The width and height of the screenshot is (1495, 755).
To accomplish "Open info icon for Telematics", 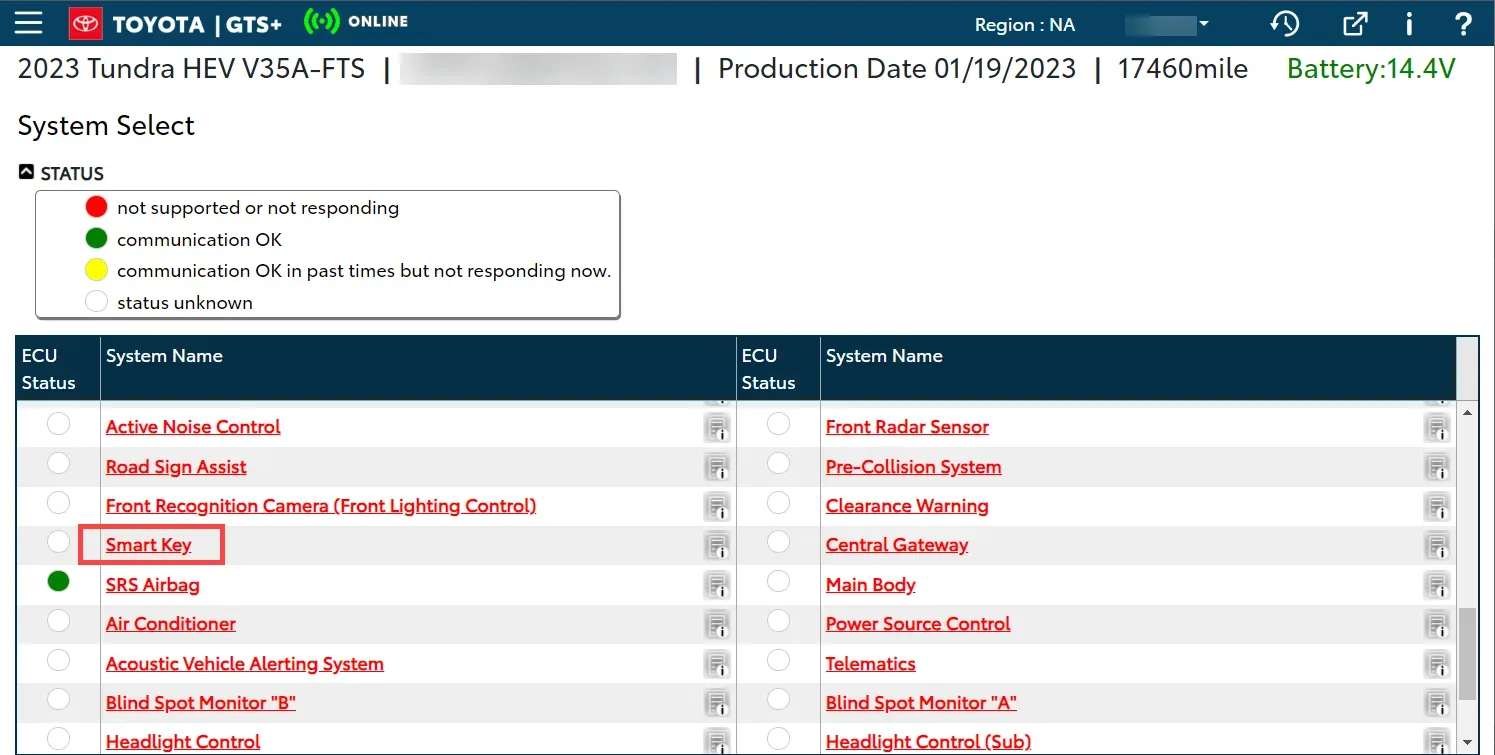I will click(x=1437, y=664).
